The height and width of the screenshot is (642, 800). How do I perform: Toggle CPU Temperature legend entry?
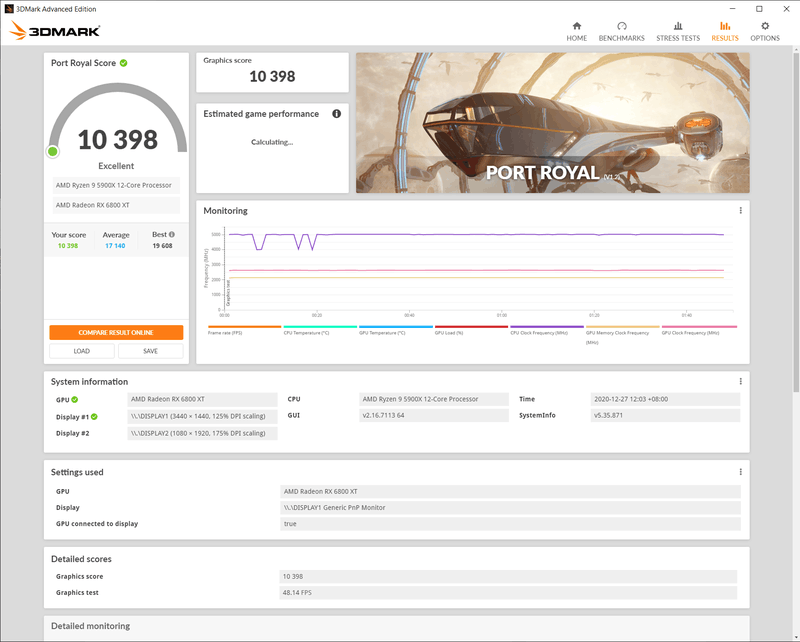click(320, 330)
